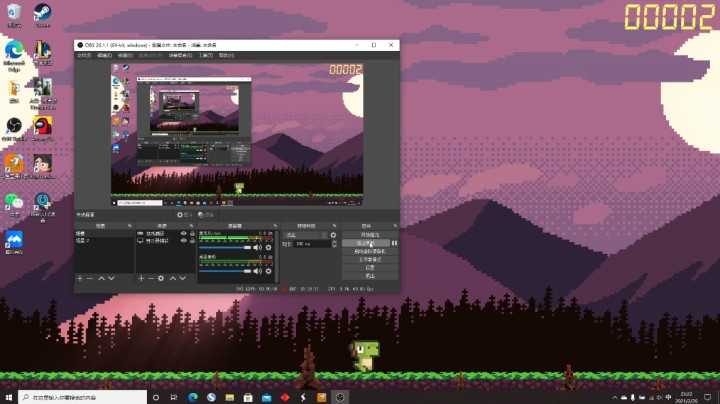This screenshot has height=404, width=720.
Task: Click the transition duration input field
Action: [312, 244]
